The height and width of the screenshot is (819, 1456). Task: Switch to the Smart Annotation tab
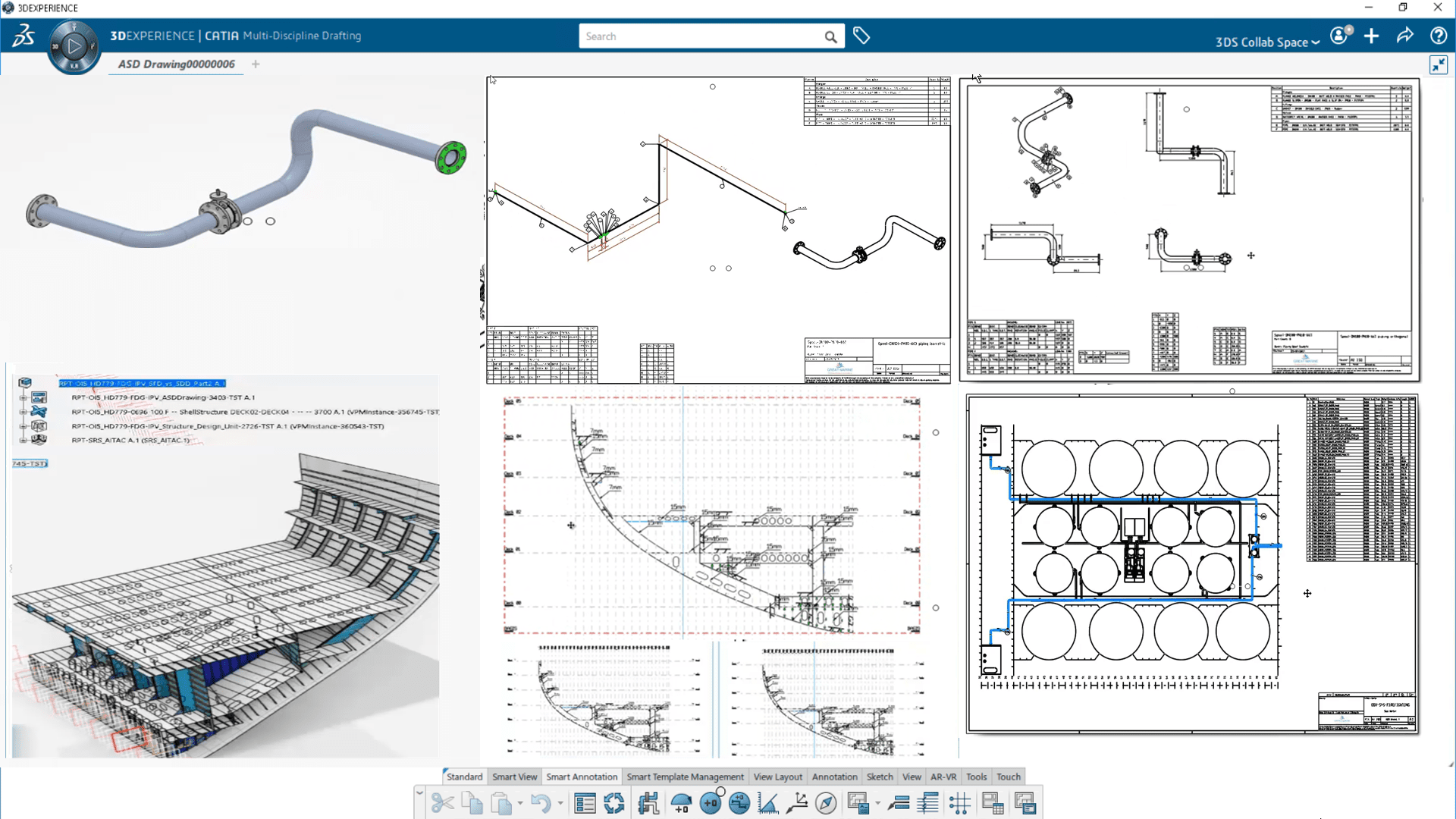[x=582, y=777]
